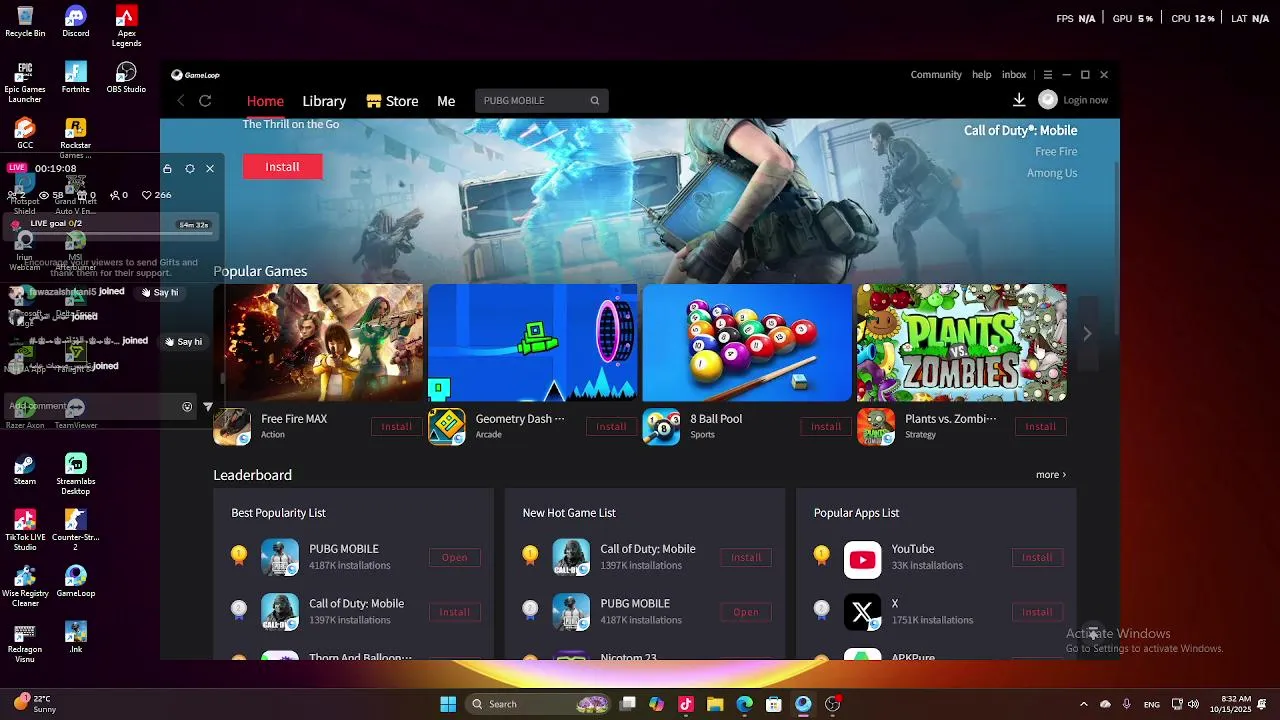1280x720 pixels.
Task: Click GameLoop vertical scrollbar
Action: click(x=1117, y=250)
